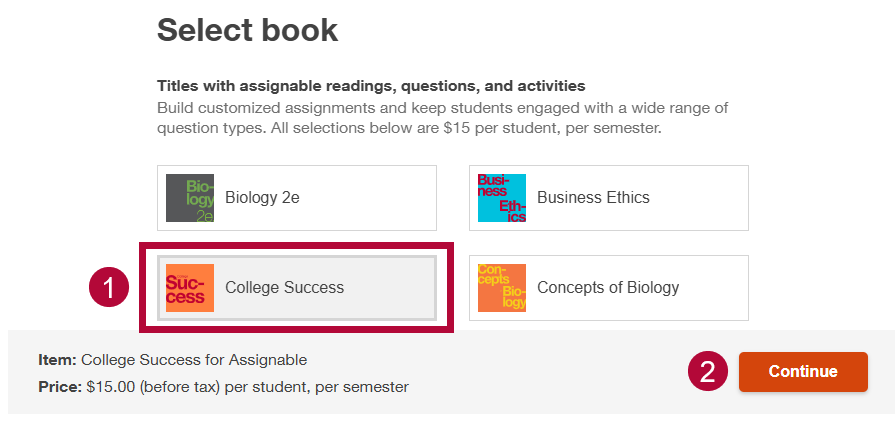Viewport: 895px width, 429px height.
Task: Click empty area right of Biology 2e title
Action: (370, 198)
